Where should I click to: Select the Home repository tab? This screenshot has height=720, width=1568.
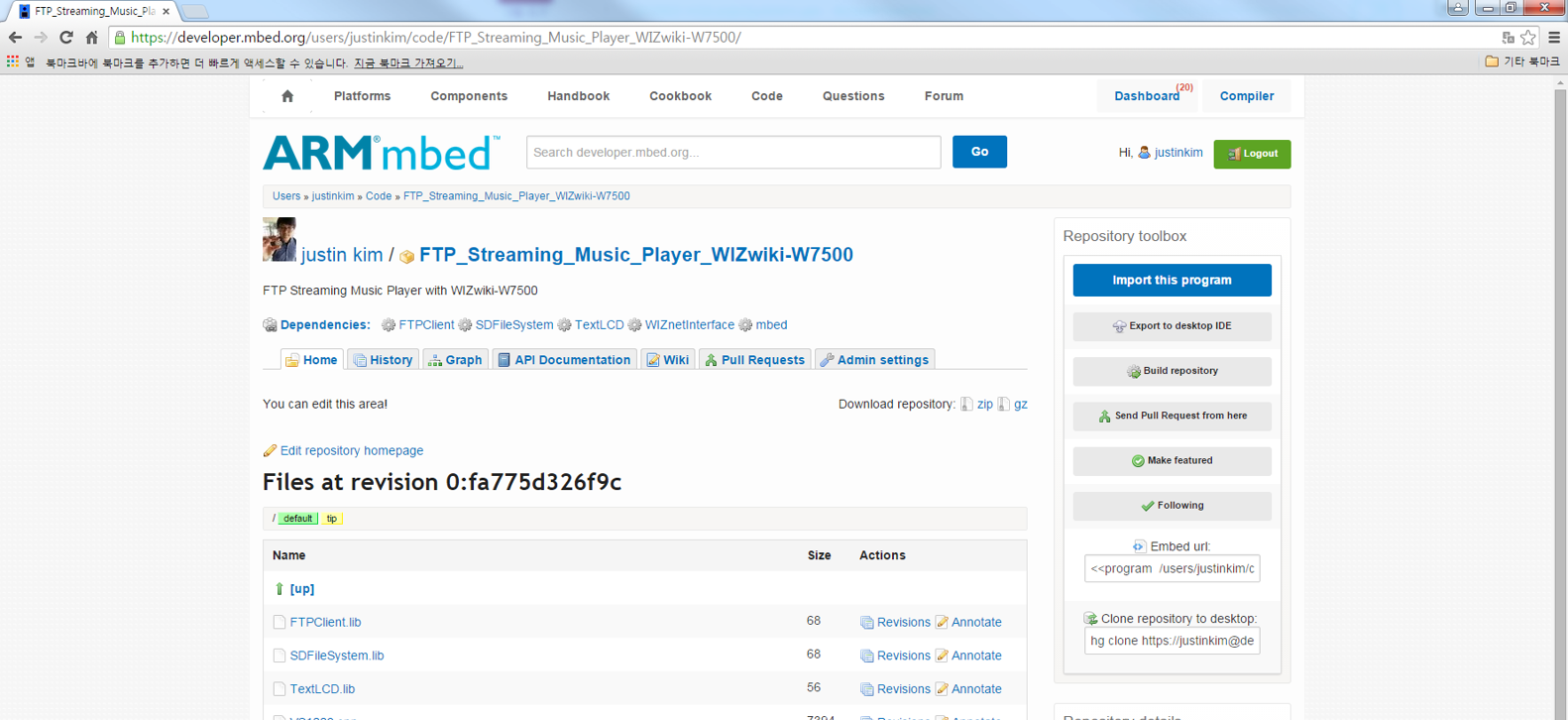[312, 360]
